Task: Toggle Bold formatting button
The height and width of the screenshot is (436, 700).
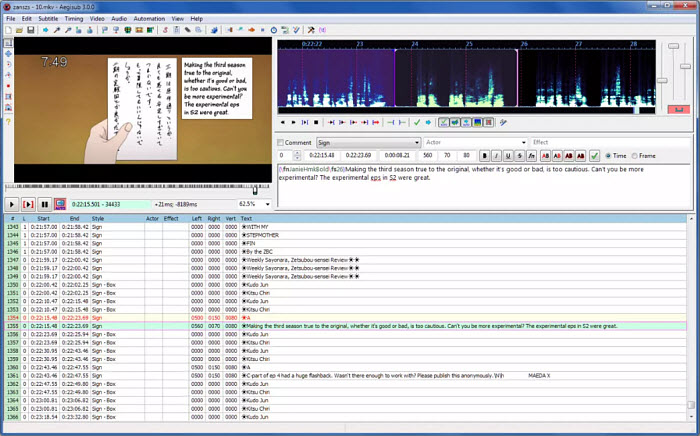Action: [x=484, y=156]
